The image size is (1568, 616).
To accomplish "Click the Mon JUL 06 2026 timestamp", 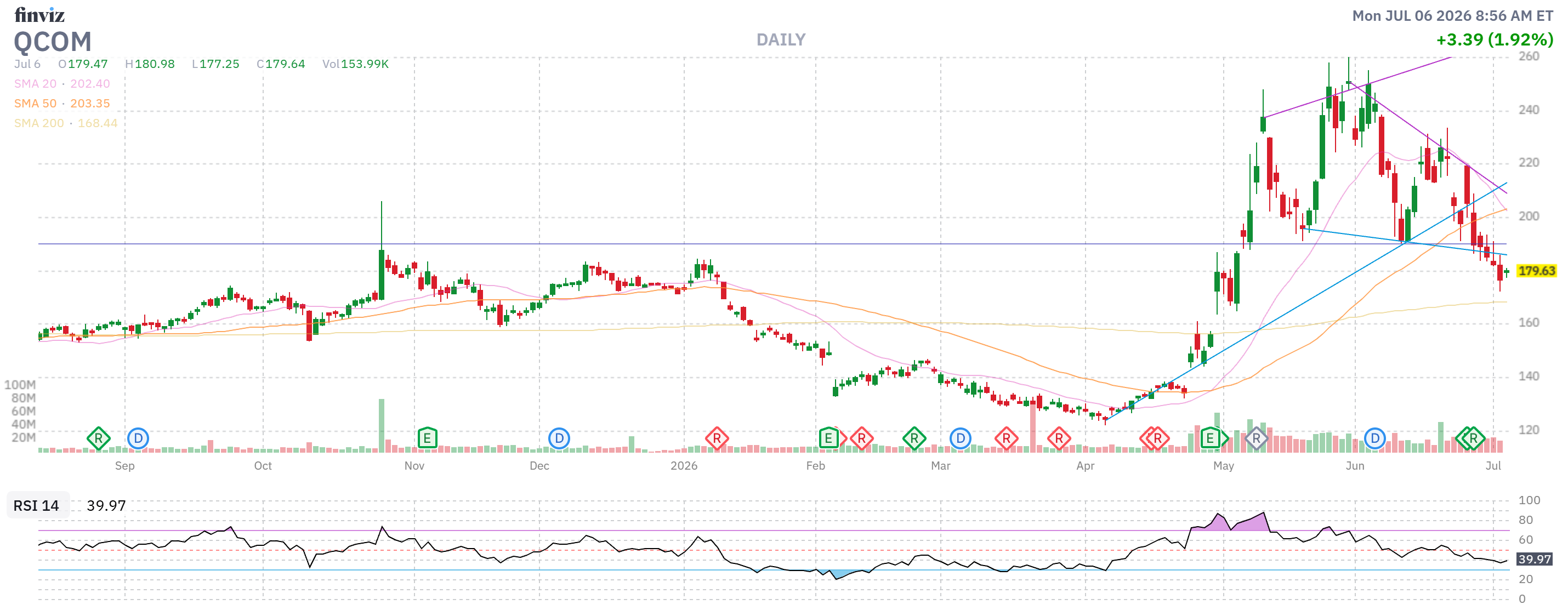I will (1452, 16).
